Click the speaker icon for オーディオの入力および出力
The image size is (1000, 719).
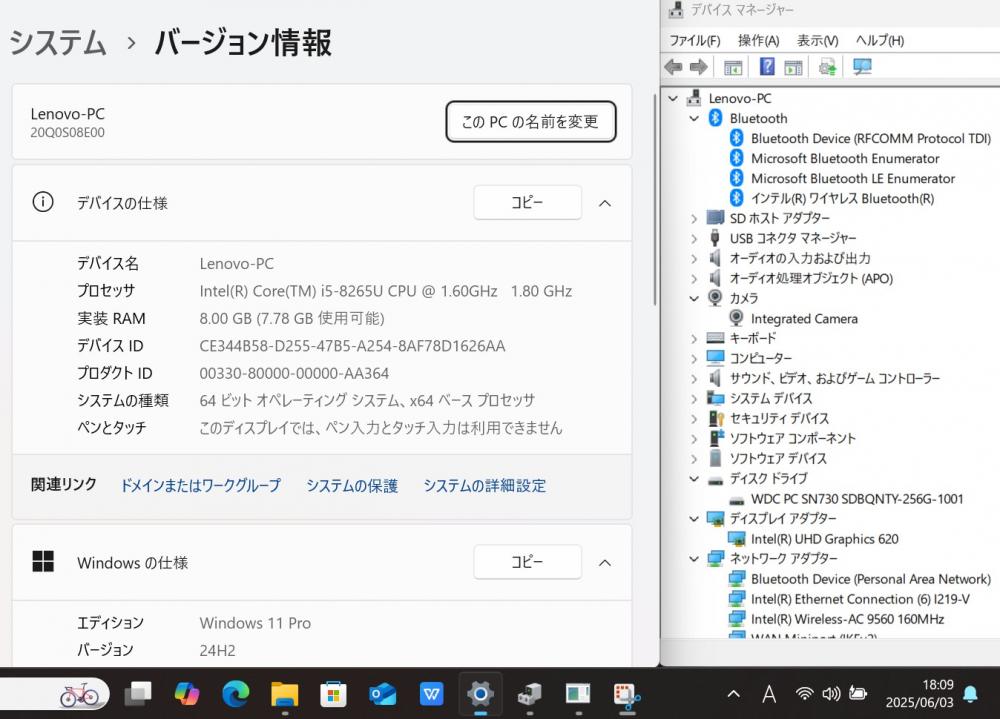(715, 258)
